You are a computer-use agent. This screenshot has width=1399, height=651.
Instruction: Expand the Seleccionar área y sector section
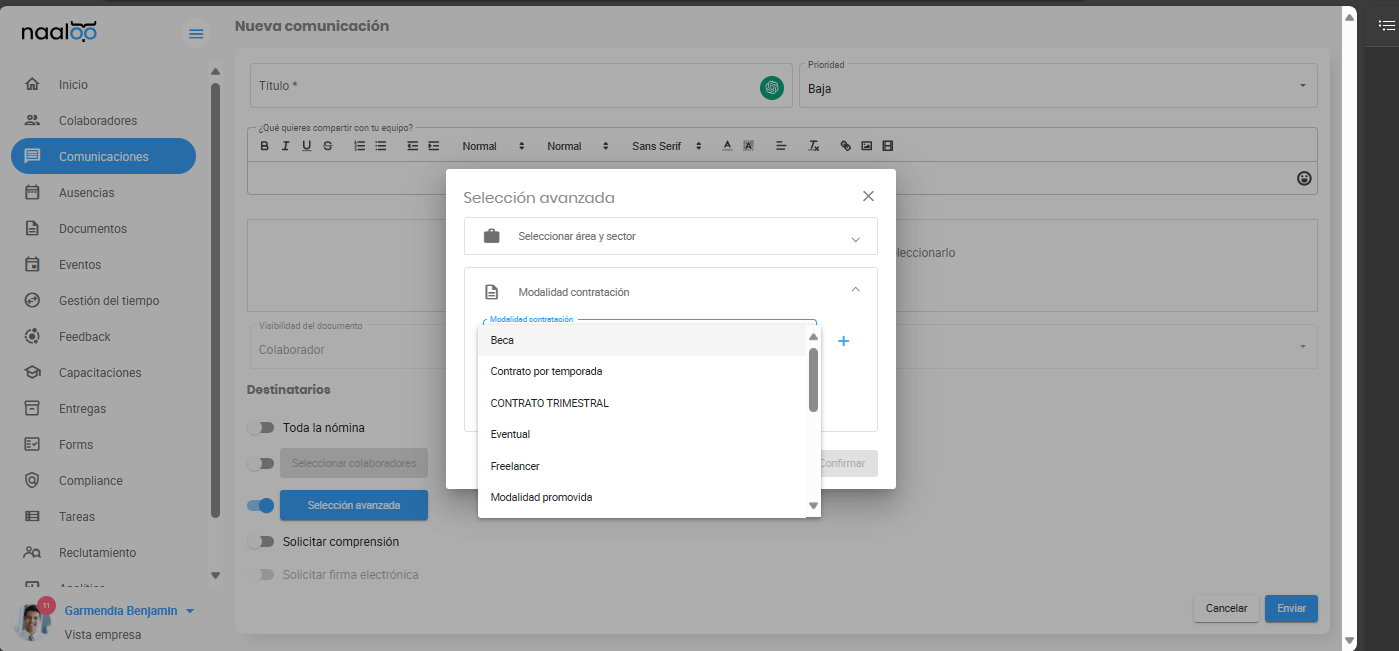click(x=671, y=237)
